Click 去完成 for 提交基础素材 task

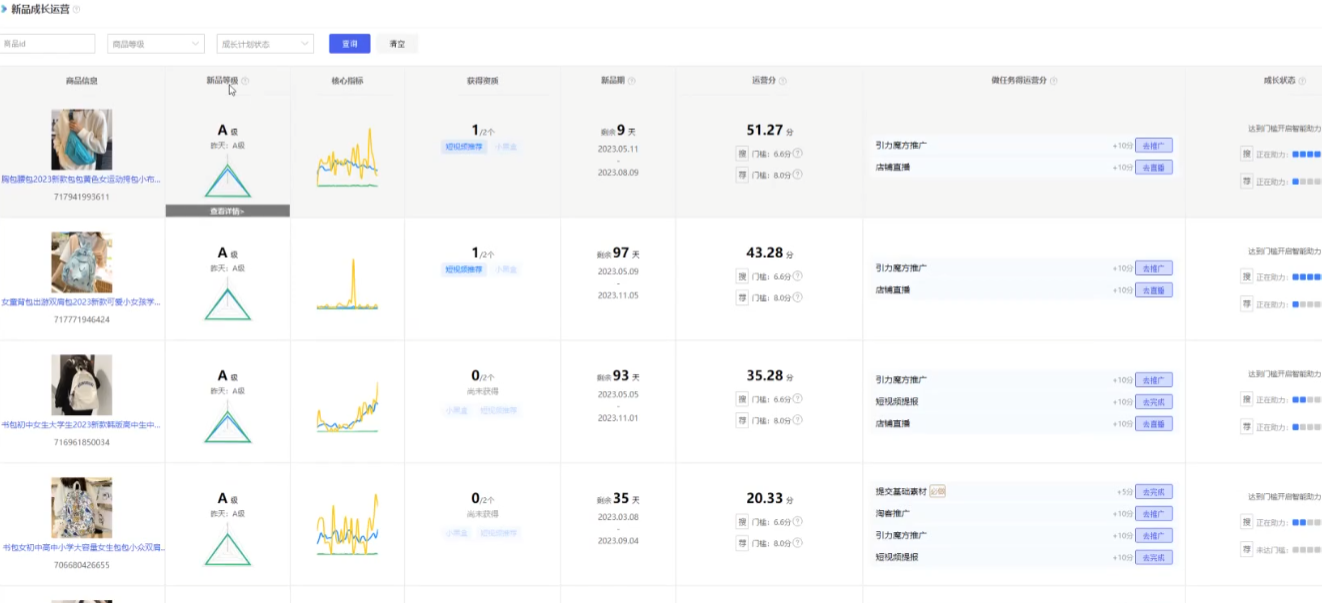point(1153,492)
